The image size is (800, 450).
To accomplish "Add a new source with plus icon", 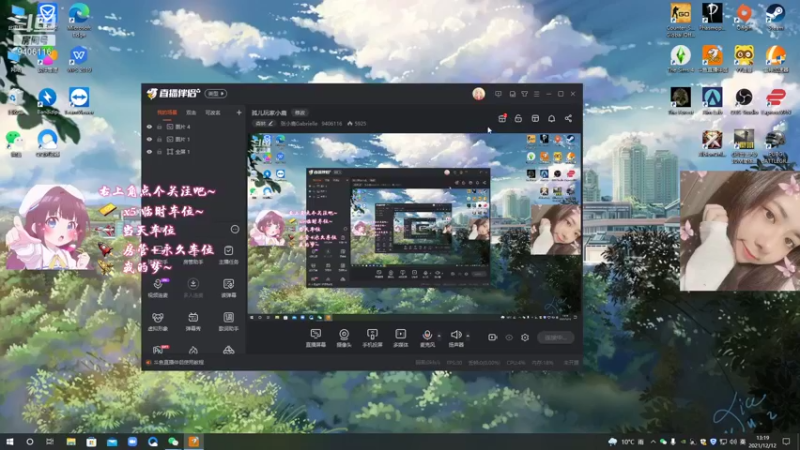I will (239, 112).
